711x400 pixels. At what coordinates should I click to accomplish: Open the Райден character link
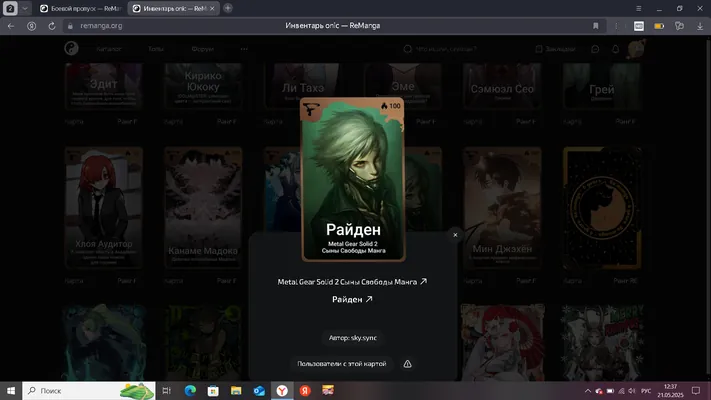pos(352,299)
